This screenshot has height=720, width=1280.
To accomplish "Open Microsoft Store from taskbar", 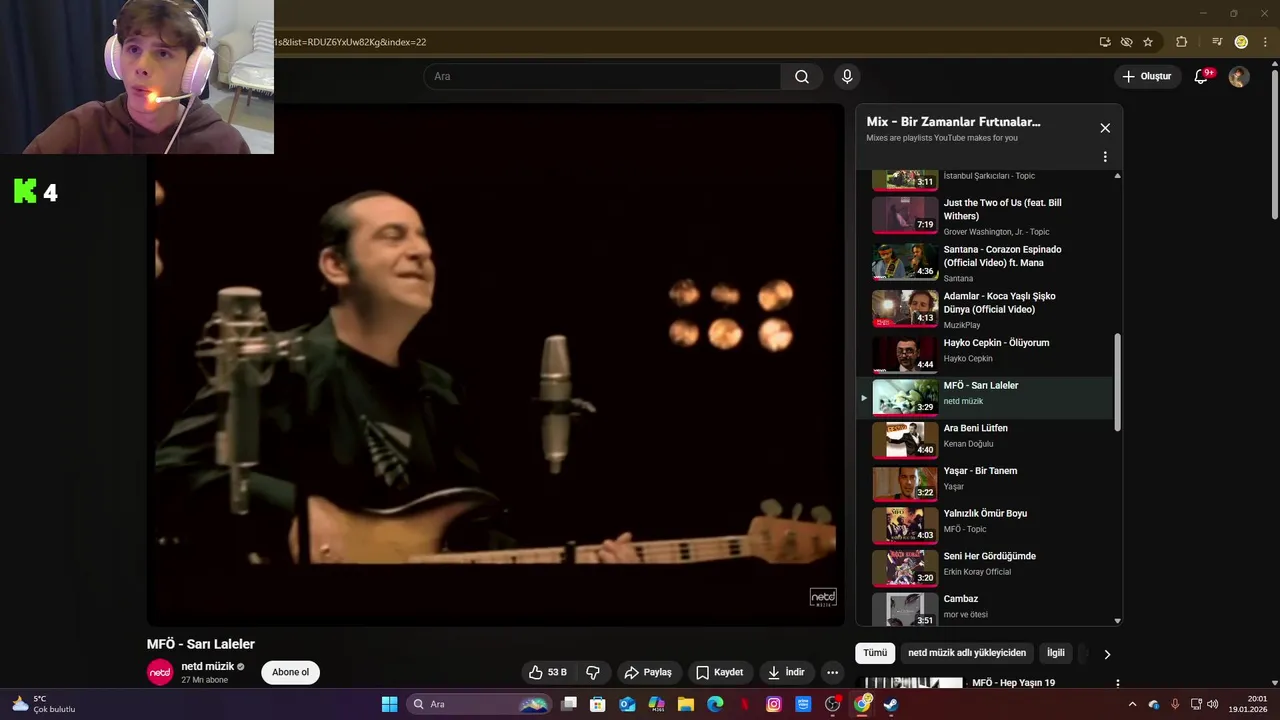I will [598, 704].
